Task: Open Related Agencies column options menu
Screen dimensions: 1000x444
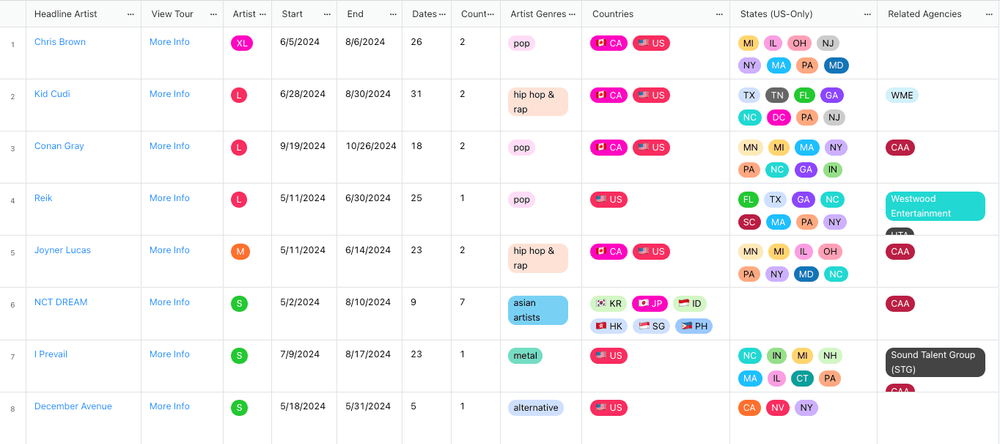Action: (x=990, y=14)
